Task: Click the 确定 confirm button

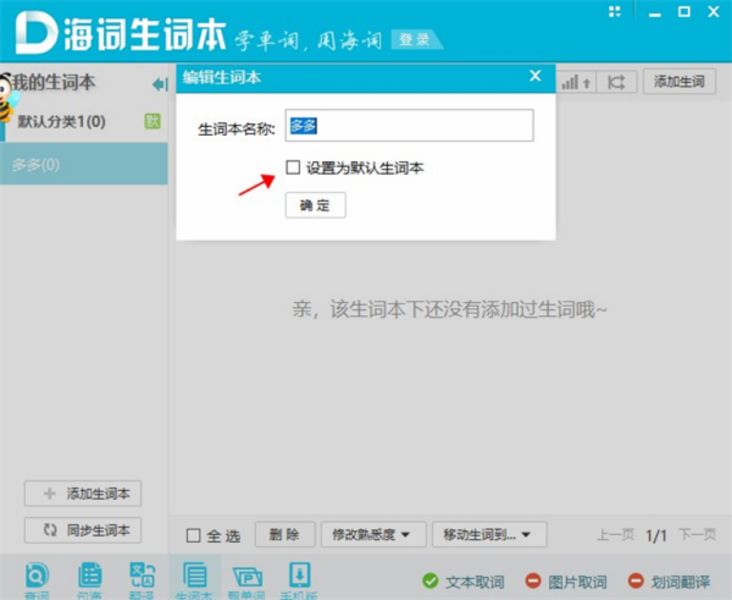Action: [316, 205]
